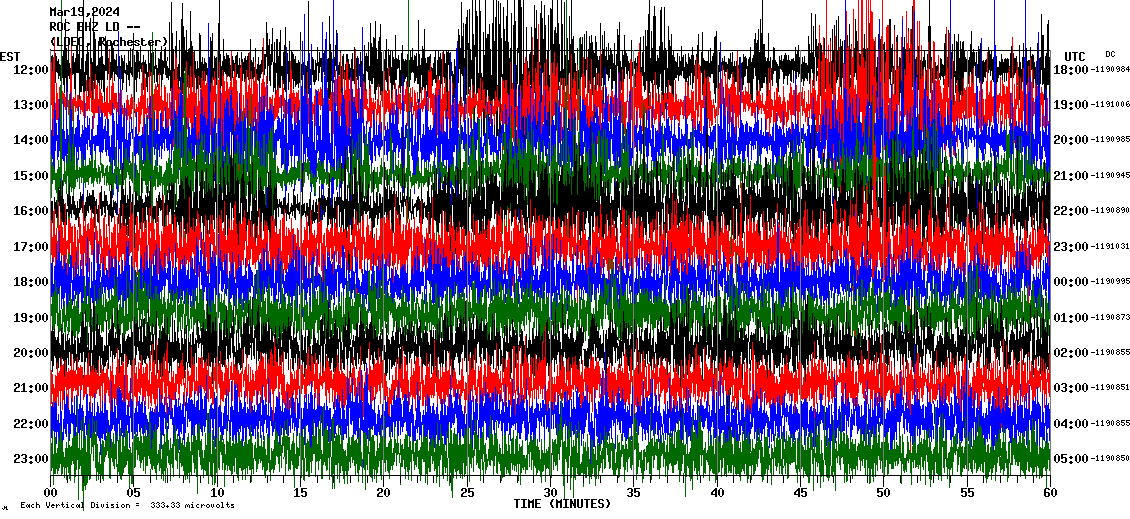Image resolution: width=1130 pixels, height=519 pixels.
Task: Click the 19:00 EST label on left axis
Action: [x=30, y=317]
